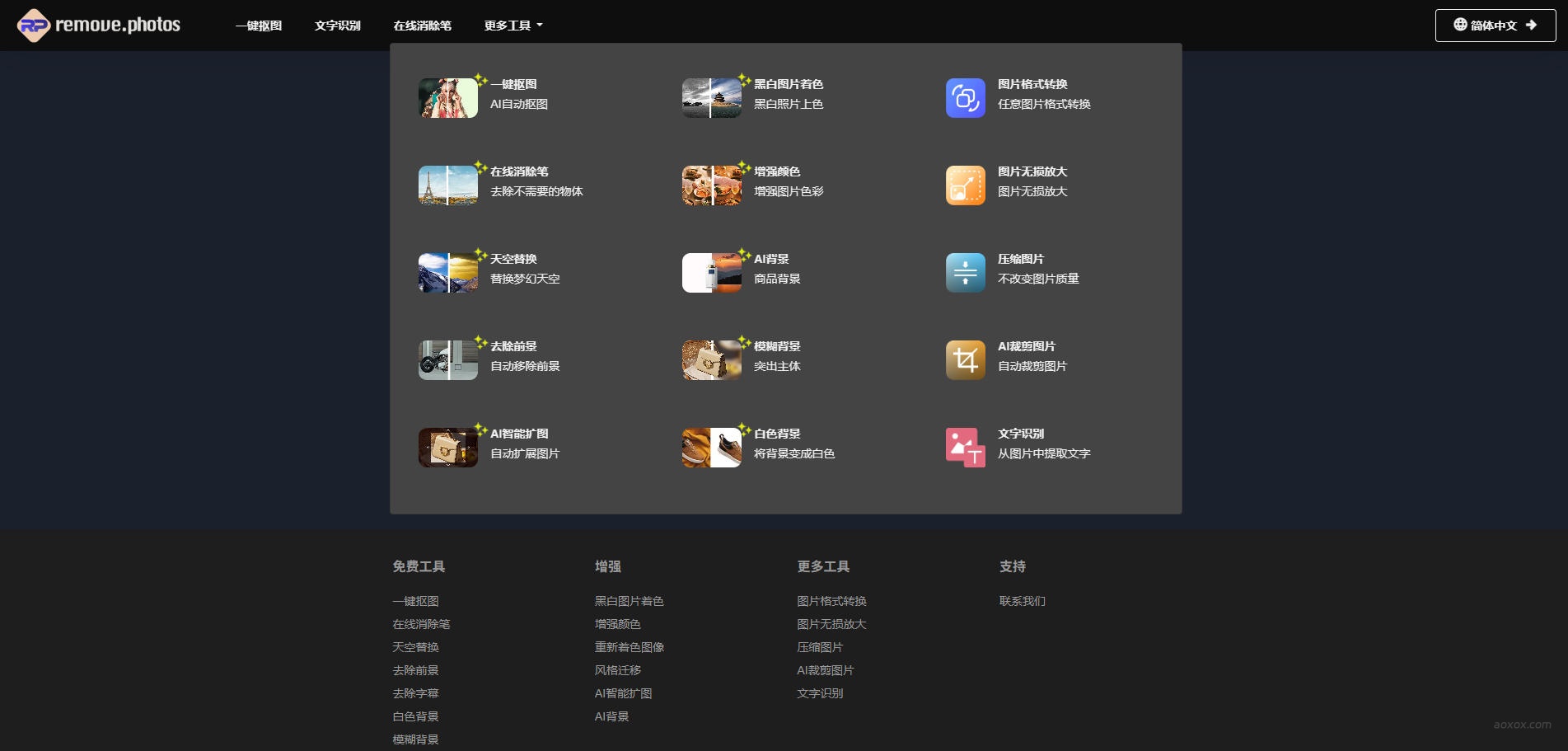Open the 风格迁移 footer link
Image resolution: width=1568 pixels, height=751 pixels.
(617, 670)
